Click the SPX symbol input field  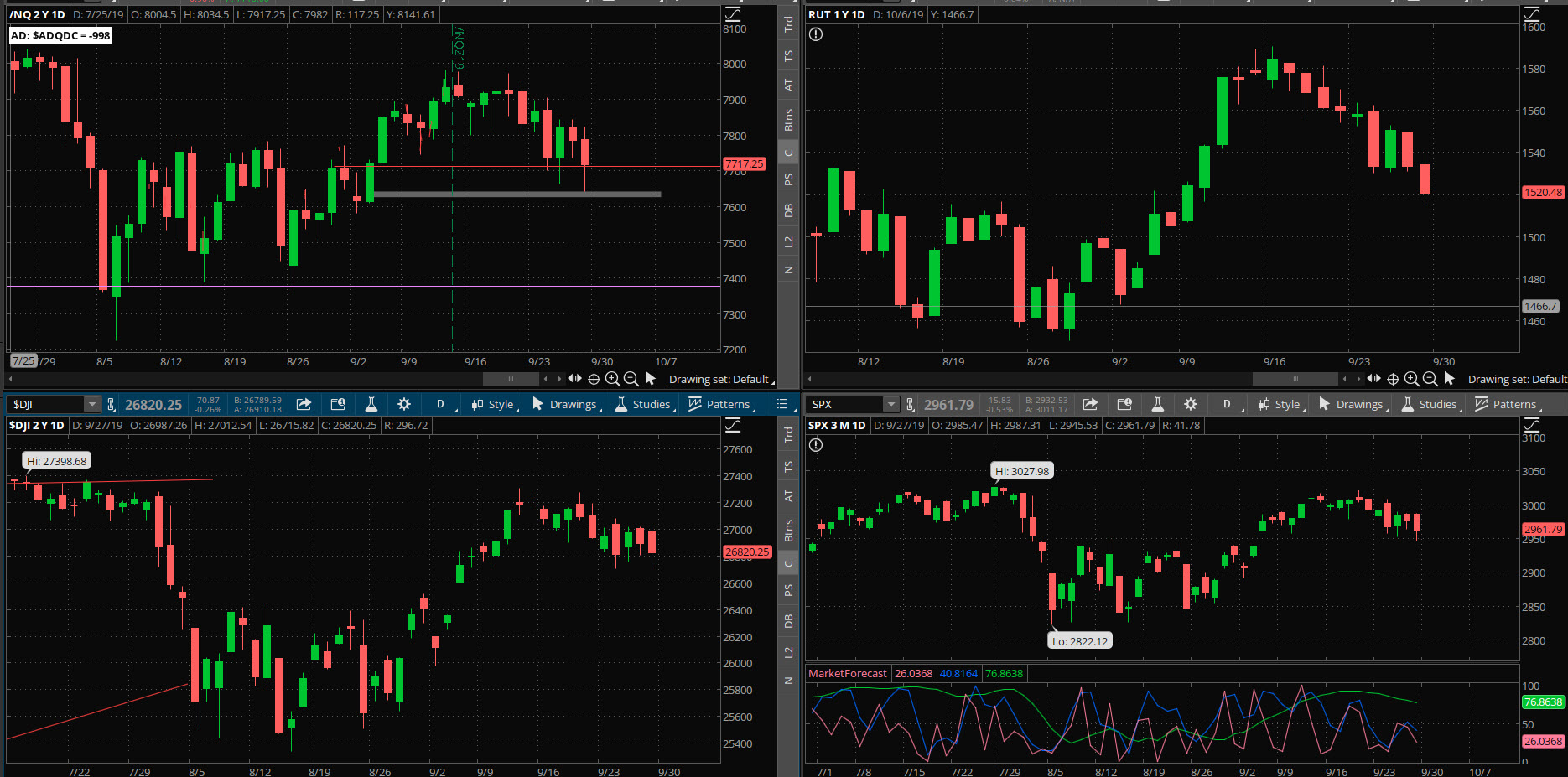click(845, 405)
